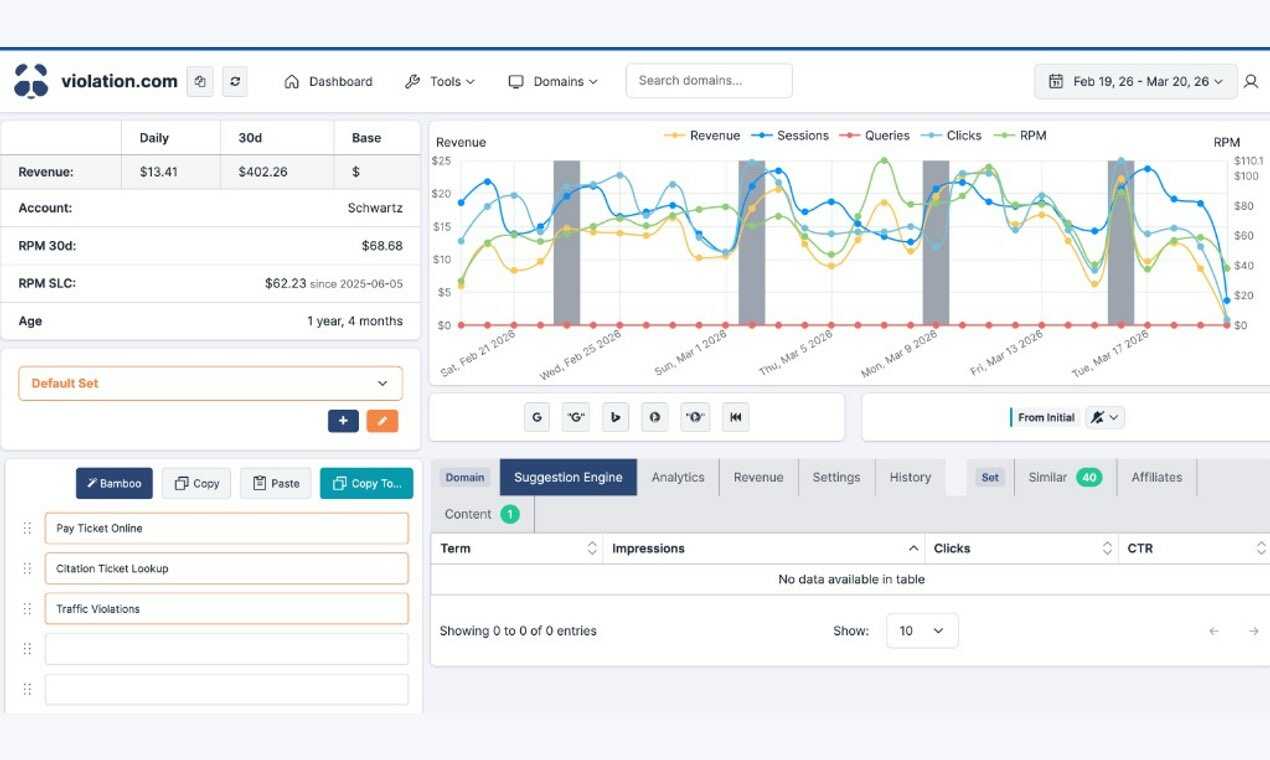1270x760 pixels.
Task: Click the drag handle beside Pay Ticket Online
Action: 27,528
